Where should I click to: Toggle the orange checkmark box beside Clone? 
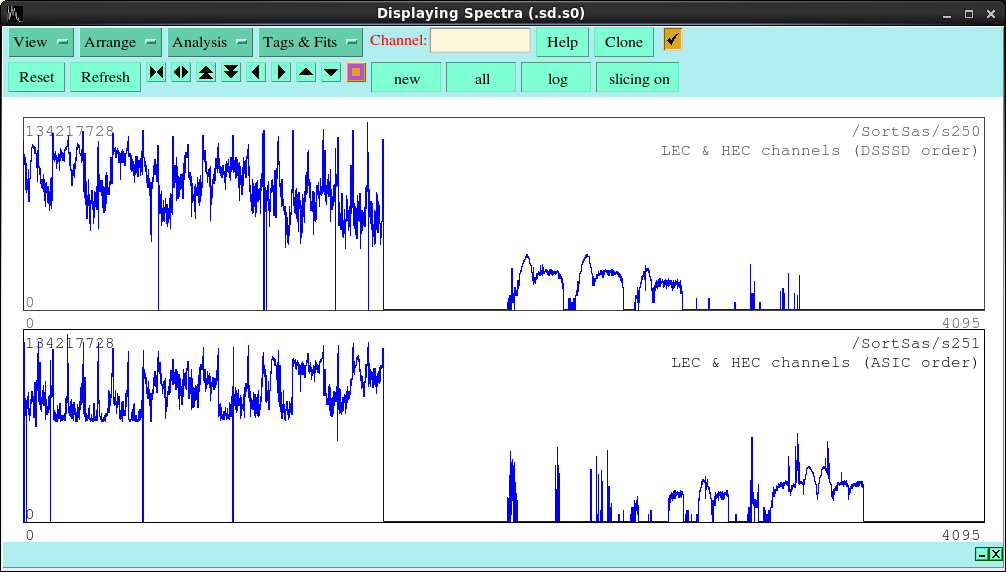(x=673, y=39)
